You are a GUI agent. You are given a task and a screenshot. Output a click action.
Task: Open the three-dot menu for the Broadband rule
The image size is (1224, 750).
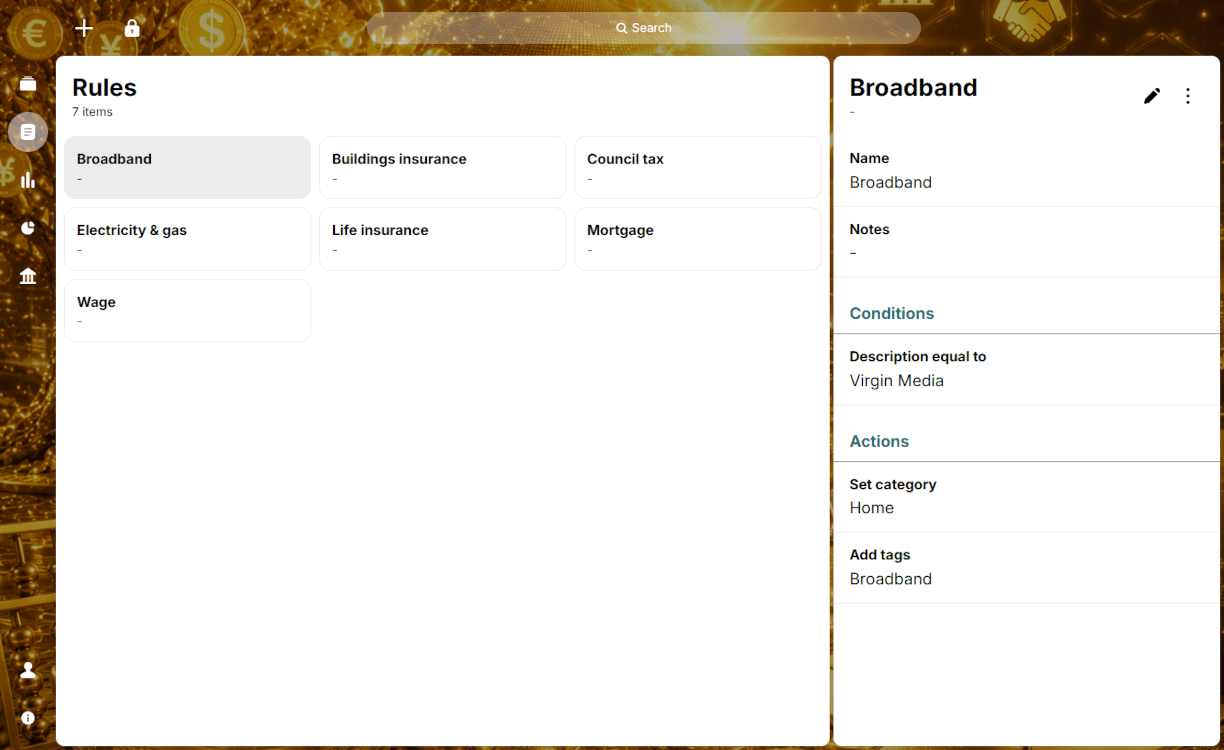[1188, 96]
